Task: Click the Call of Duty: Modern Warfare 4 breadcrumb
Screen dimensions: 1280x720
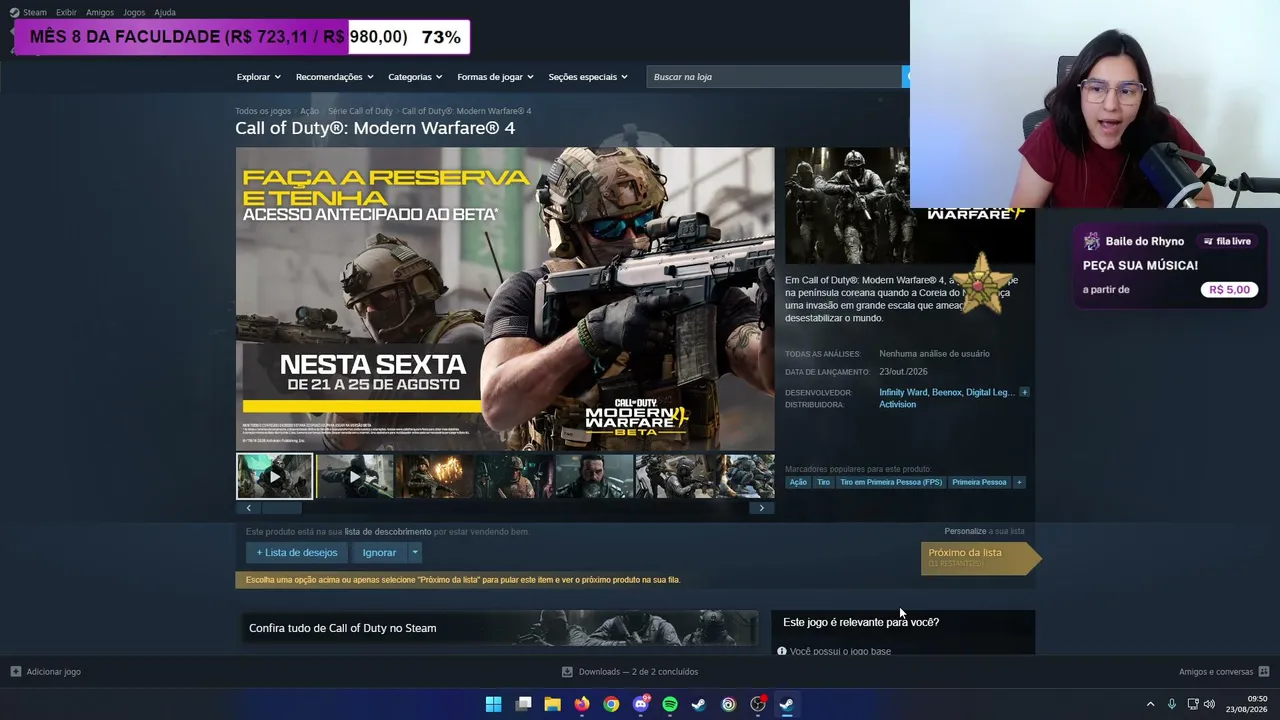Action: pos(466,111)
